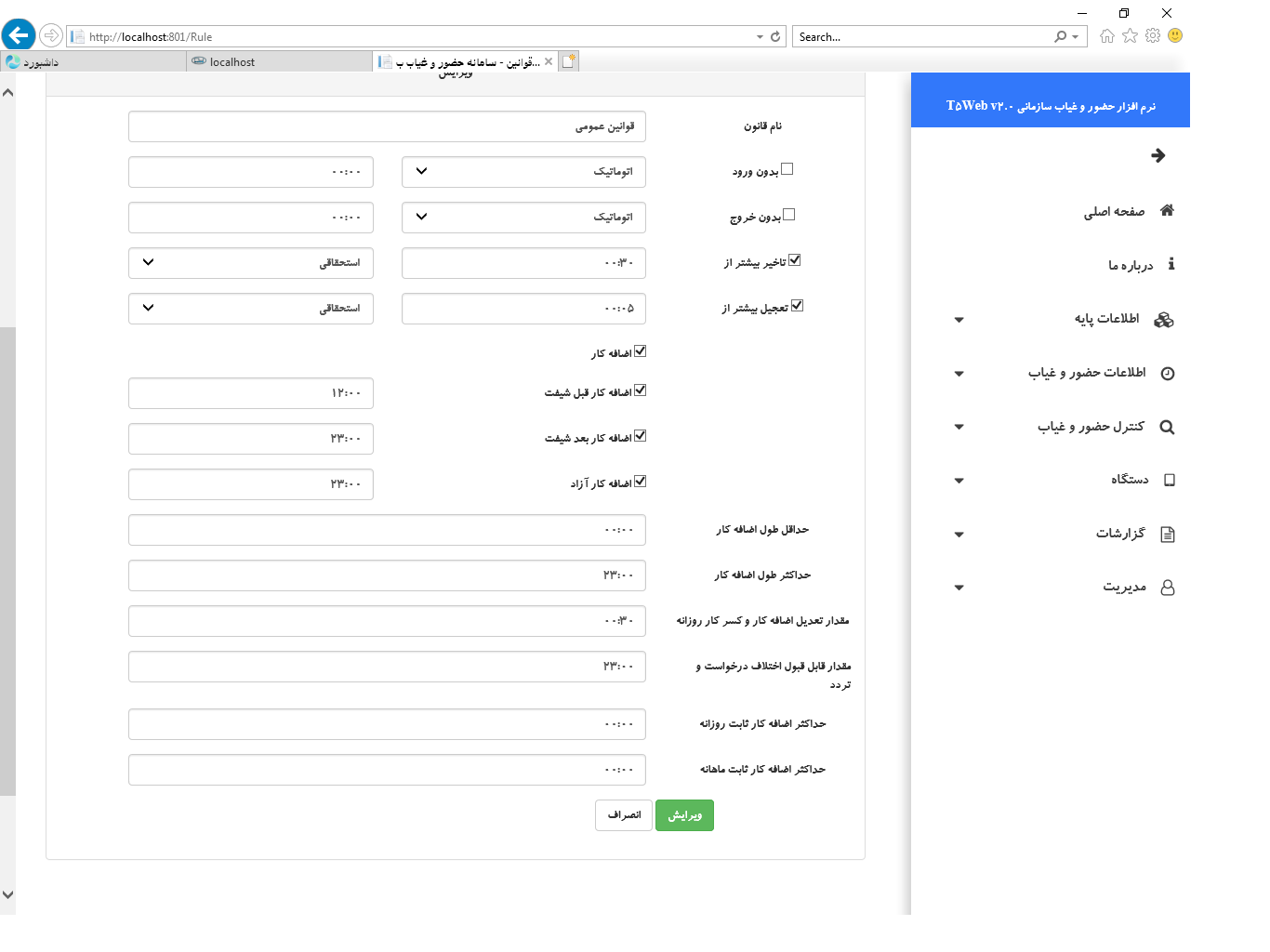
Task: Toggle the بدون خروج checkbox
Action: 789,214
